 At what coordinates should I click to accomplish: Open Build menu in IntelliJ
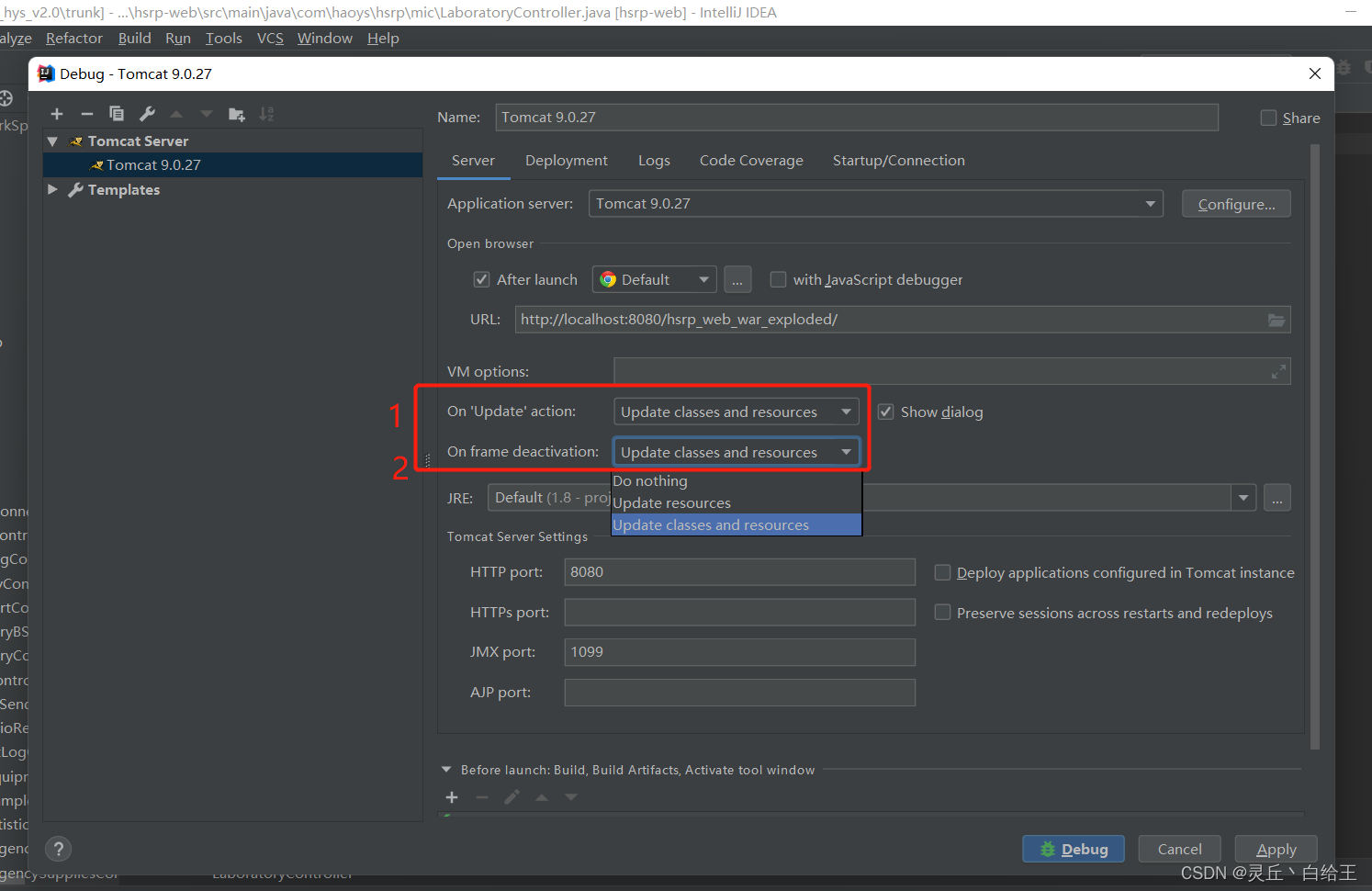click(135, 39)
